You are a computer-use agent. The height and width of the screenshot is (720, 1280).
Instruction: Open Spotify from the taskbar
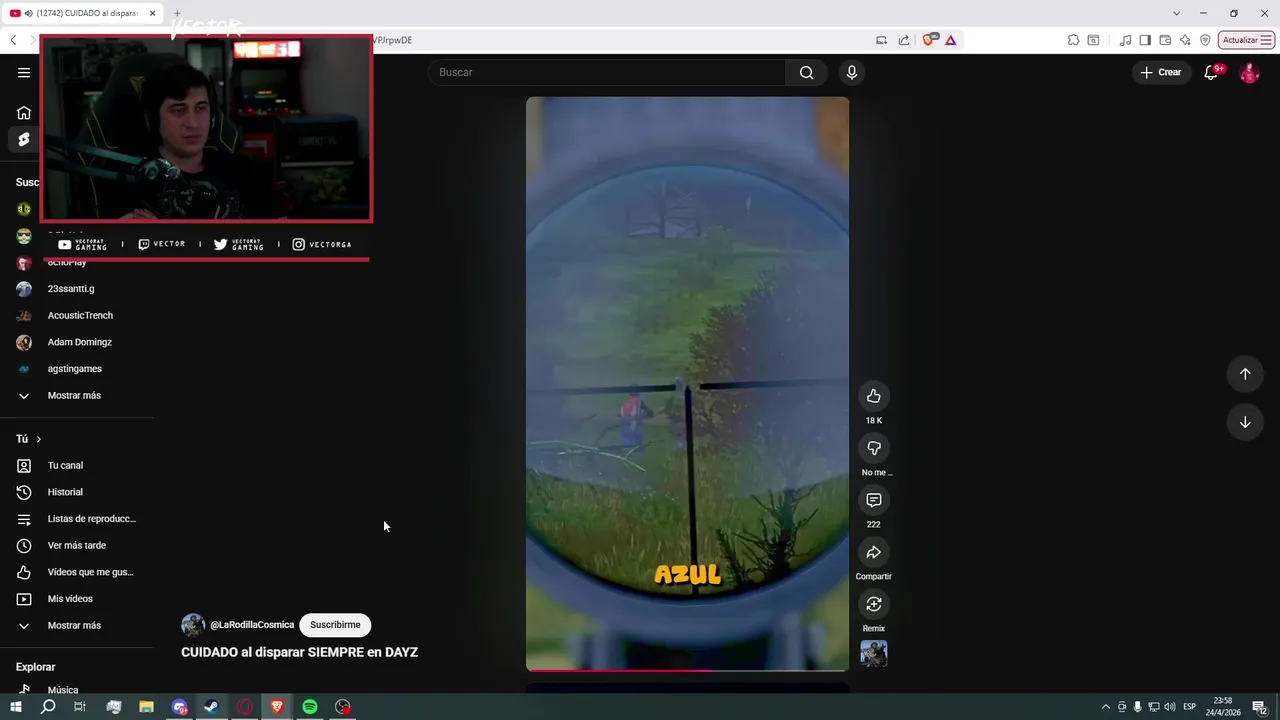[x=310, y=707]
